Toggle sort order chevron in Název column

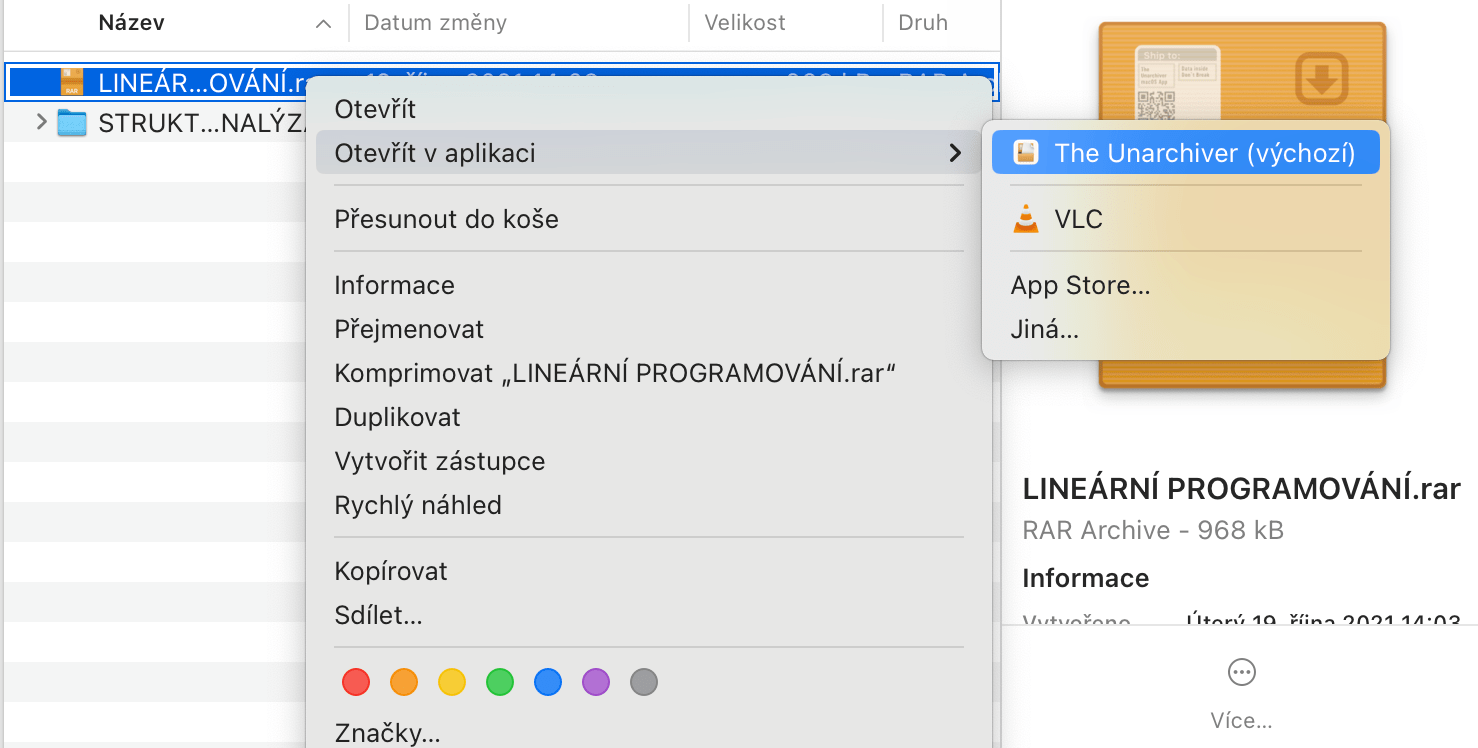coord(323,23)
